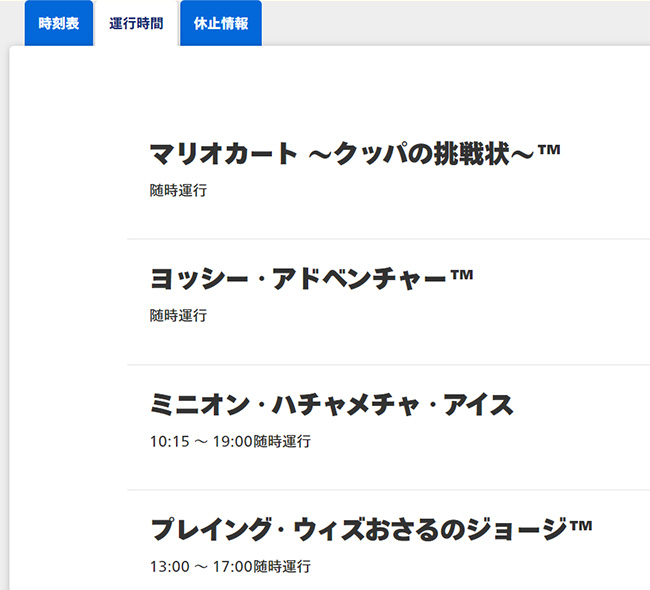Click the プレイング・ウィズおさるのジョージ heading
The width and height of the screenshot is (650, 590).
click(371, 529)
